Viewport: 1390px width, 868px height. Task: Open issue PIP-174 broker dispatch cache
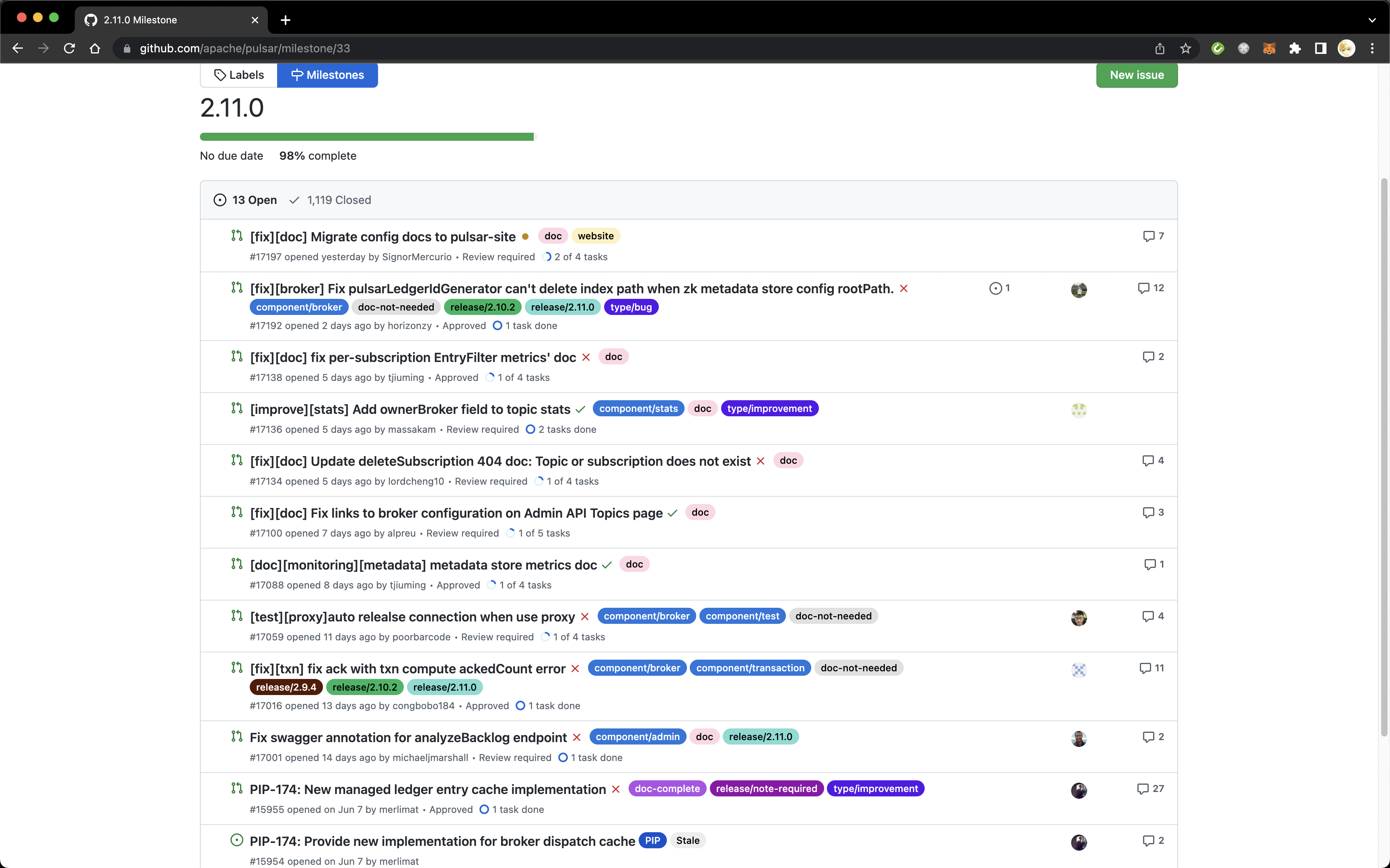coord(442,841)
